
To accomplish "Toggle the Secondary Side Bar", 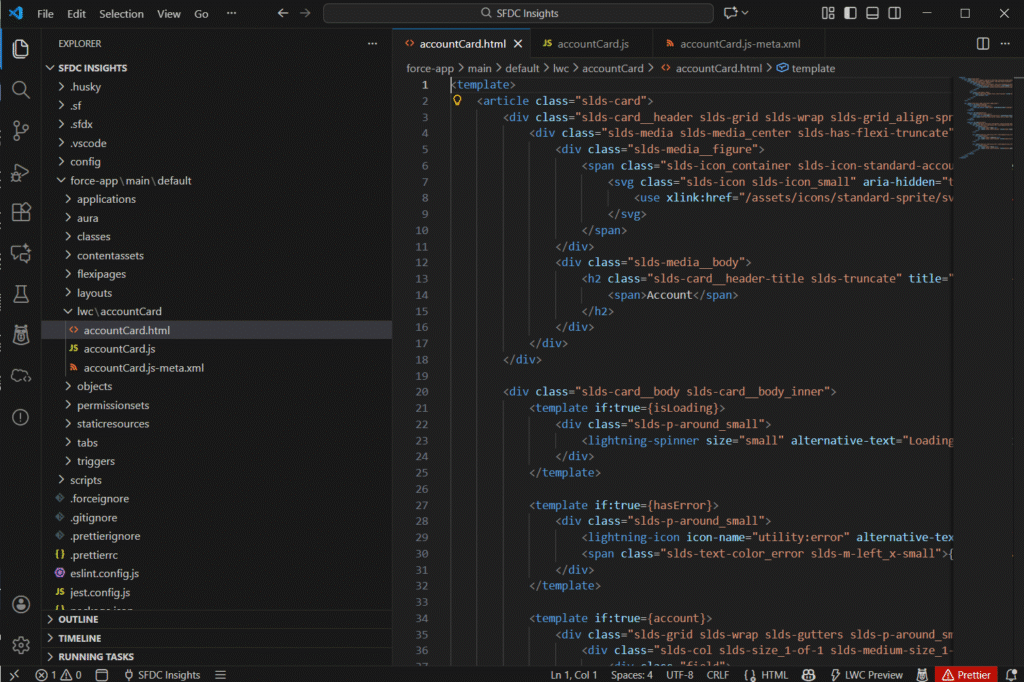I will tap(893, 14).
